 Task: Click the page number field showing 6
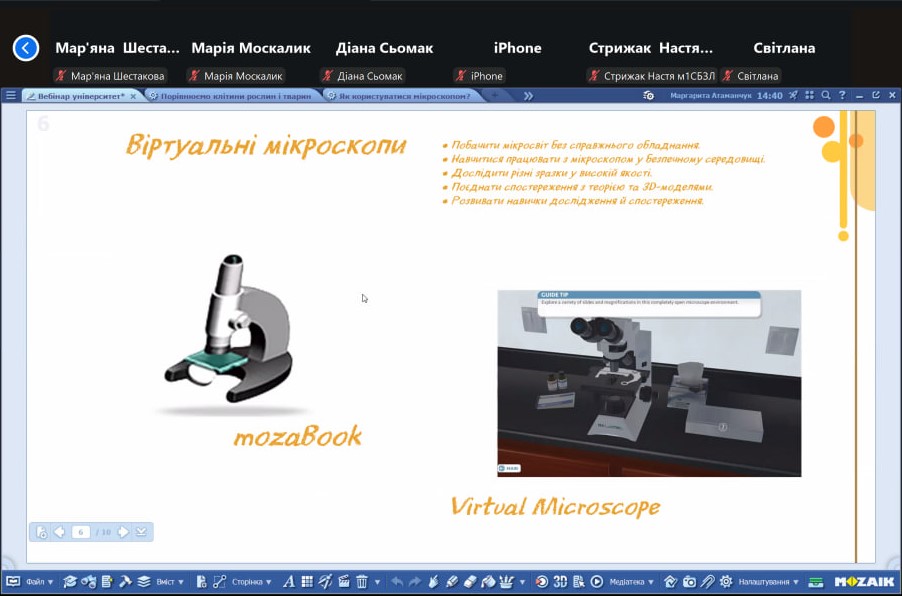[x=81, y=532]
